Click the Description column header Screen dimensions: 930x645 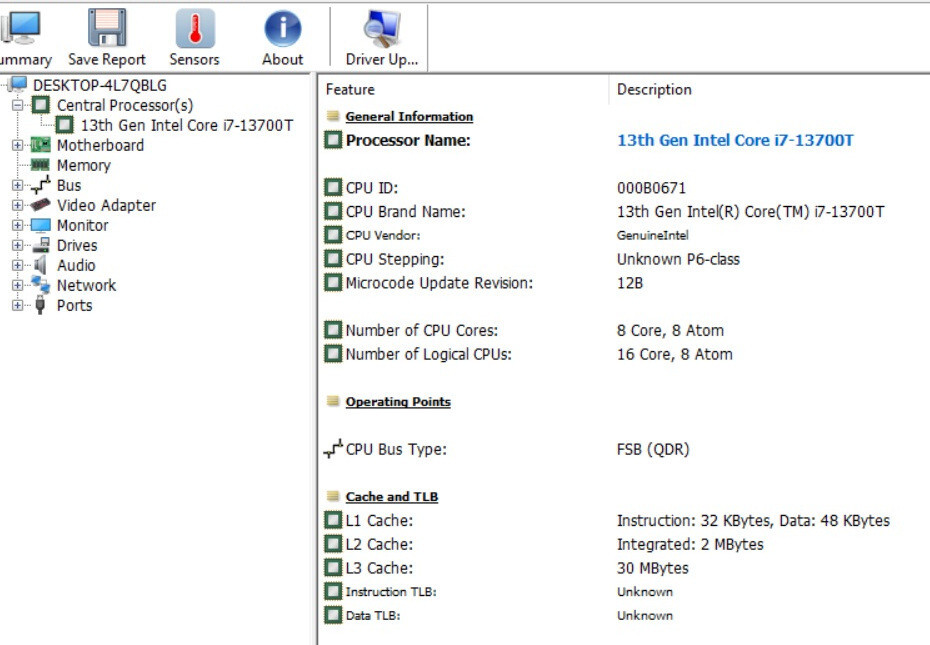pos(654,90)
